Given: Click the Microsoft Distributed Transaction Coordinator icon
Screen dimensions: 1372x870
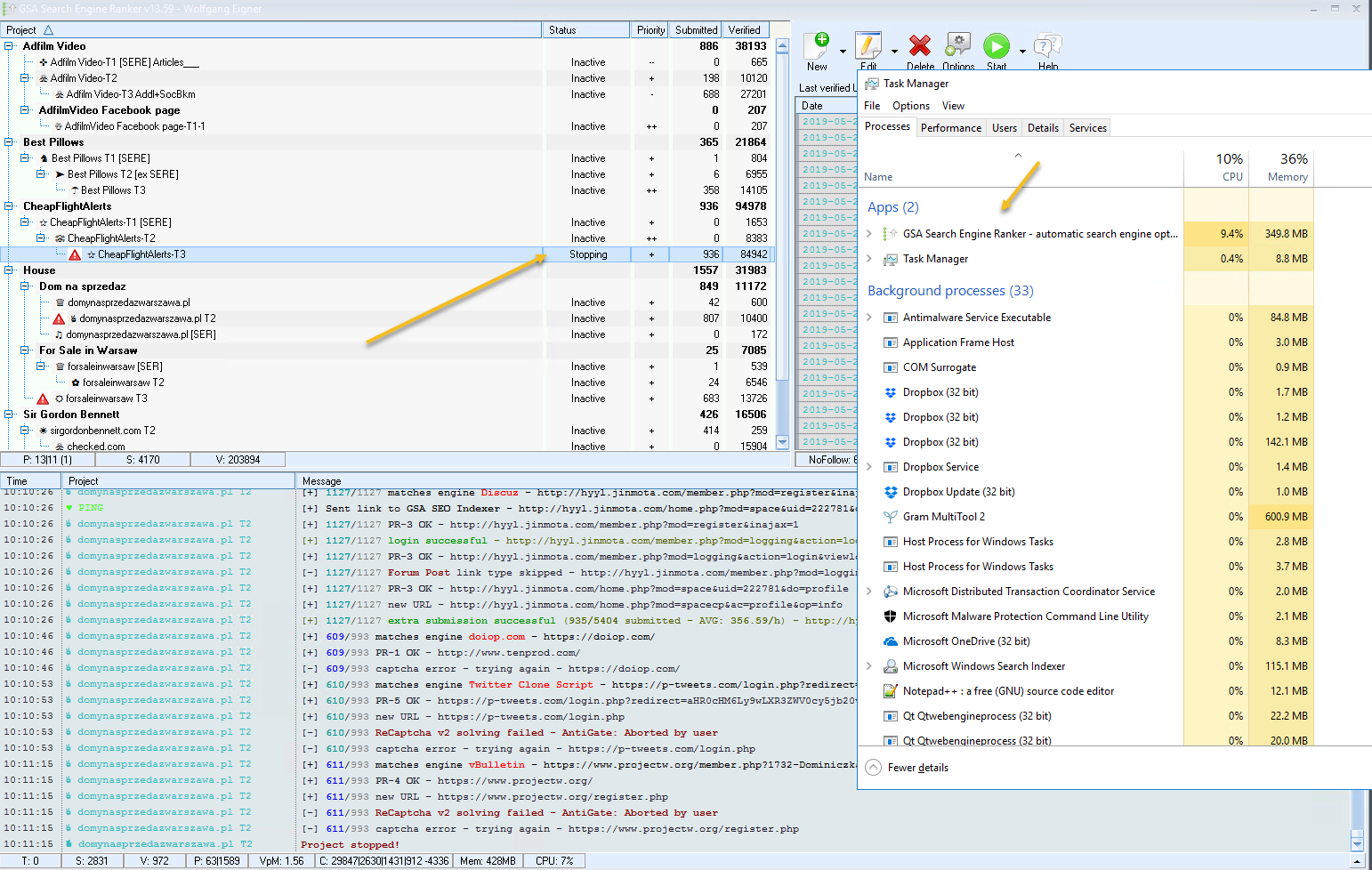Looking at the screenshot, I should point(890,592).
